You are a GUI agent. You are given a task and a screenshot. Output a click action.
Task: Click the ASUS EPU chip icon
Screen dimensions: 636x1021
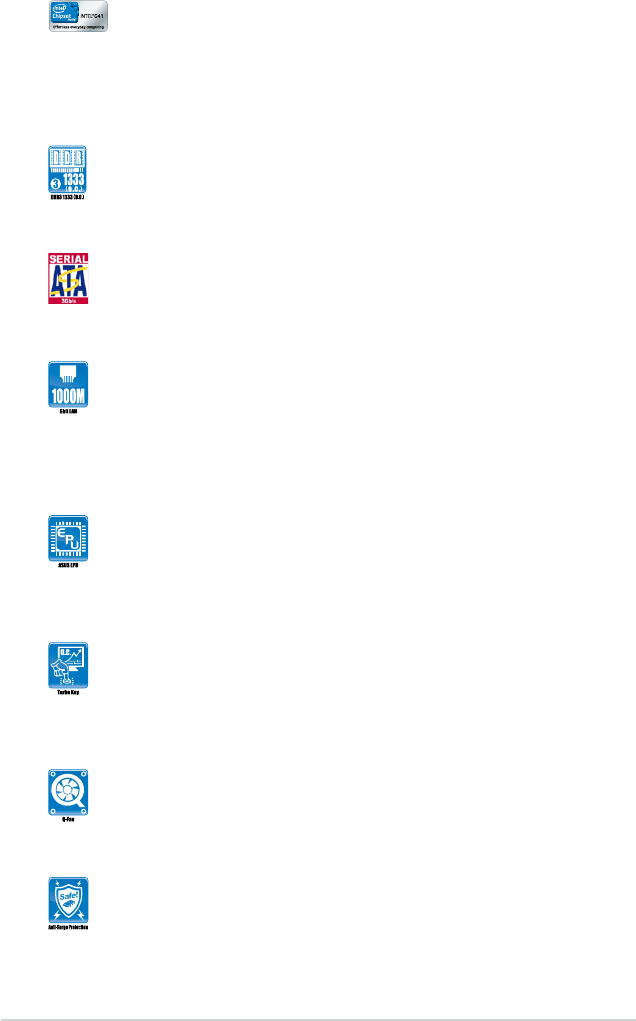click(68, 538)
